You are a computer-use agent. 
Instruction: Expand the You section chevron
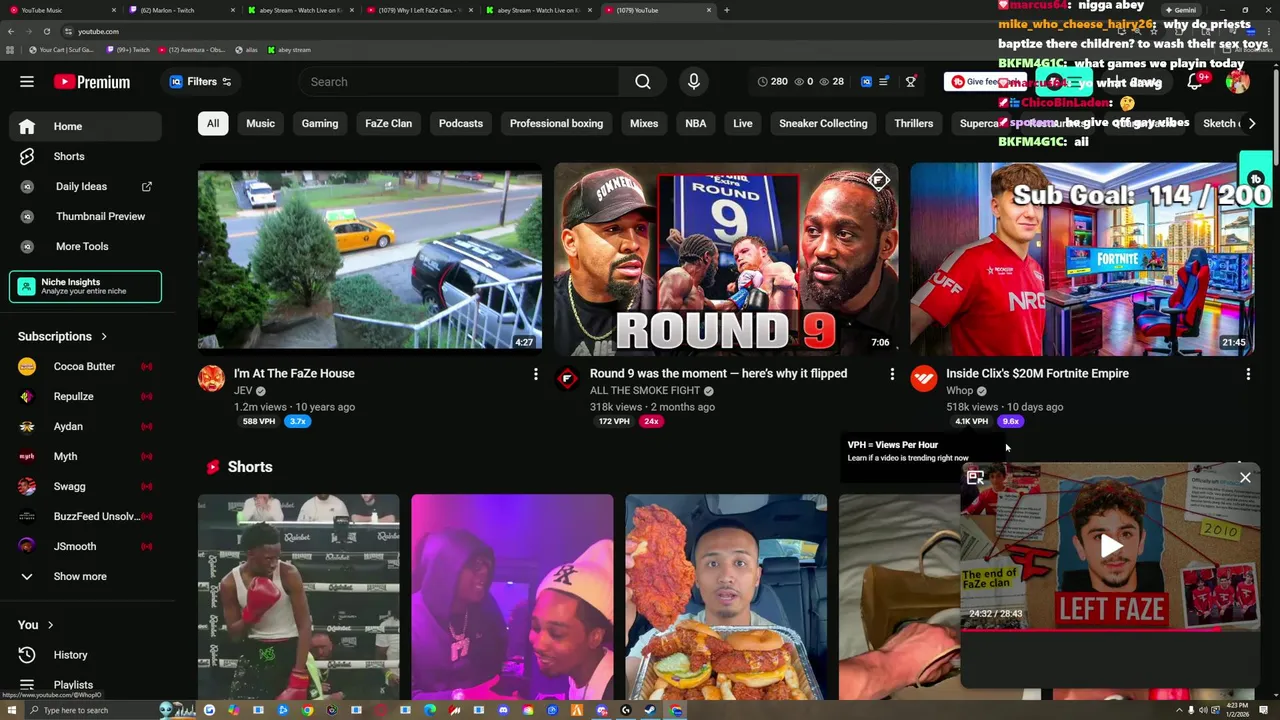click(50, 625)
